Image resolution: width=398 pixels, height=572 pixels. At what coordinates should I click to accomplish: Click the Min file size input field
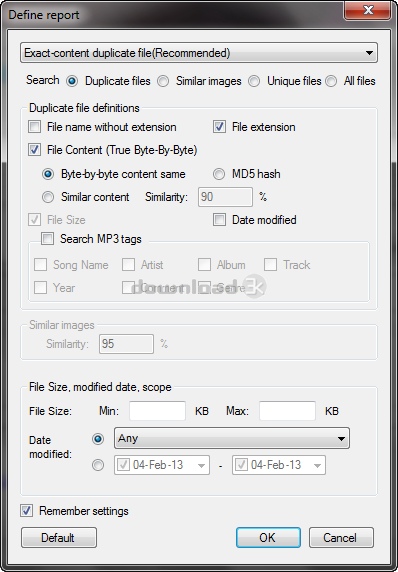158,411
